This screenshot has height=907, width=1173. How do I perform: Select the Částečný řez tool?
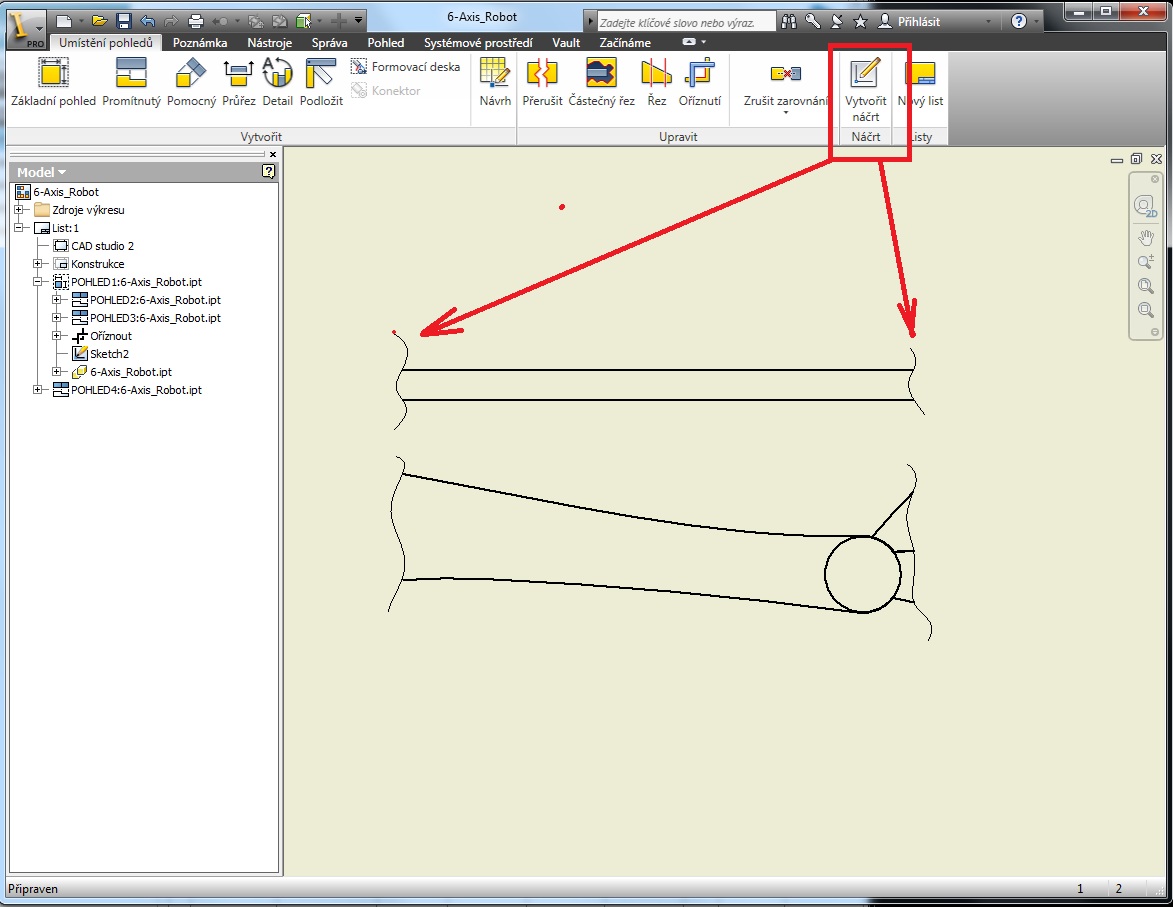pyautogui.click(x=601, y=82)
